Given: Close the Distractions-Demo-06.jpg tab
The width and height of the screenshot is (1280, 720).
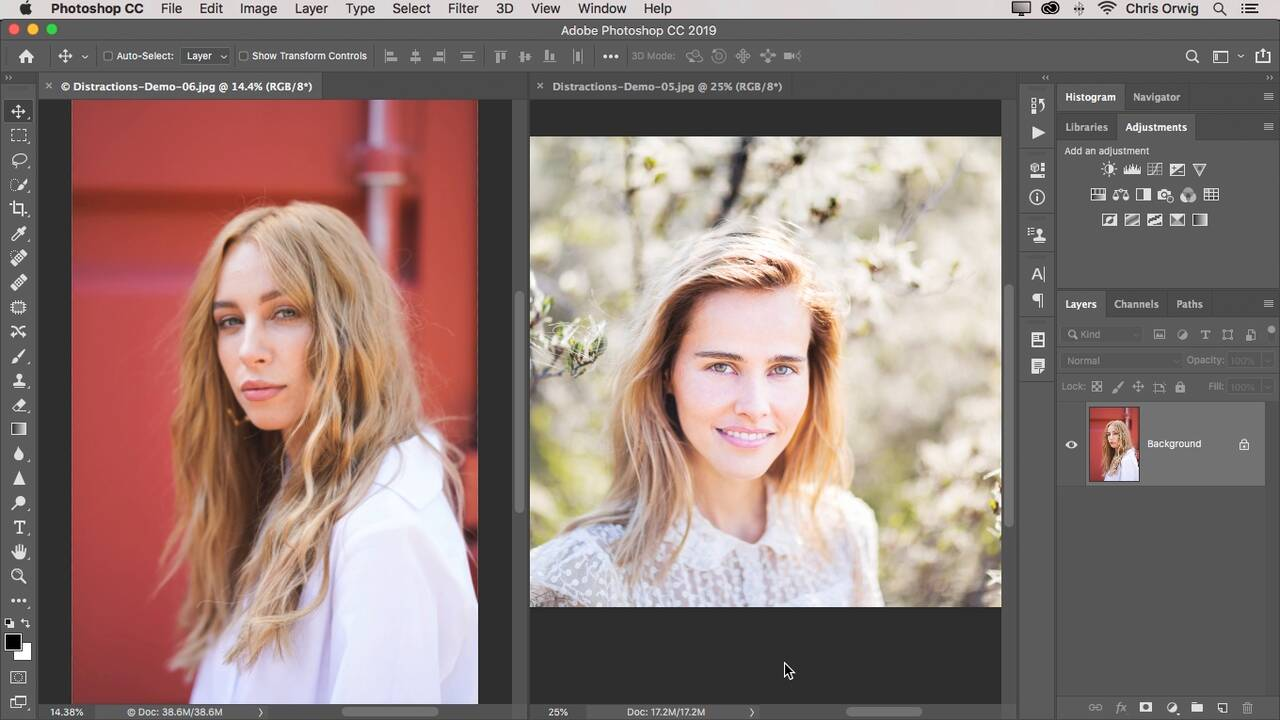Looking at the screenshot, I should click(49, 86).
